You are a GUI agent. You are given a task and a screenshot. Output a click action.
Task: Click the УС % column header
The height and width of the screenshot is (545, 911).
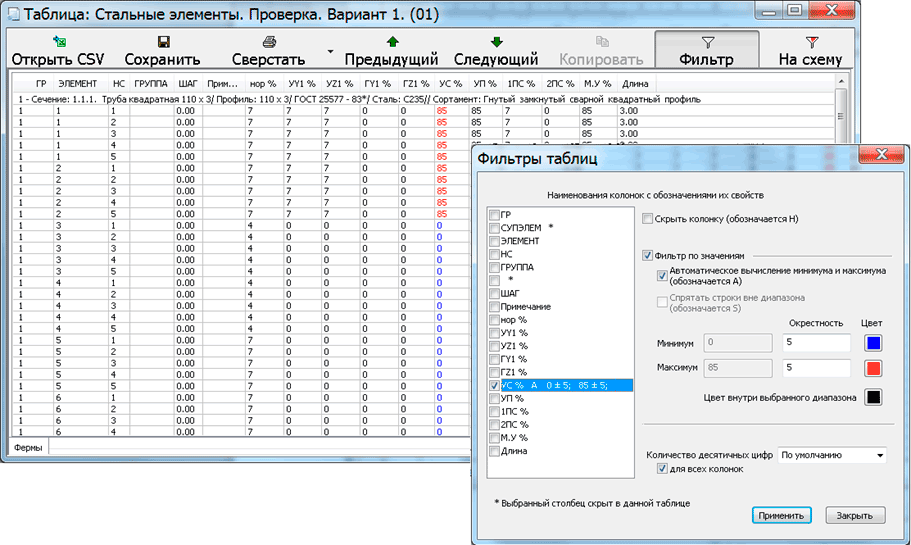point(450,84)
